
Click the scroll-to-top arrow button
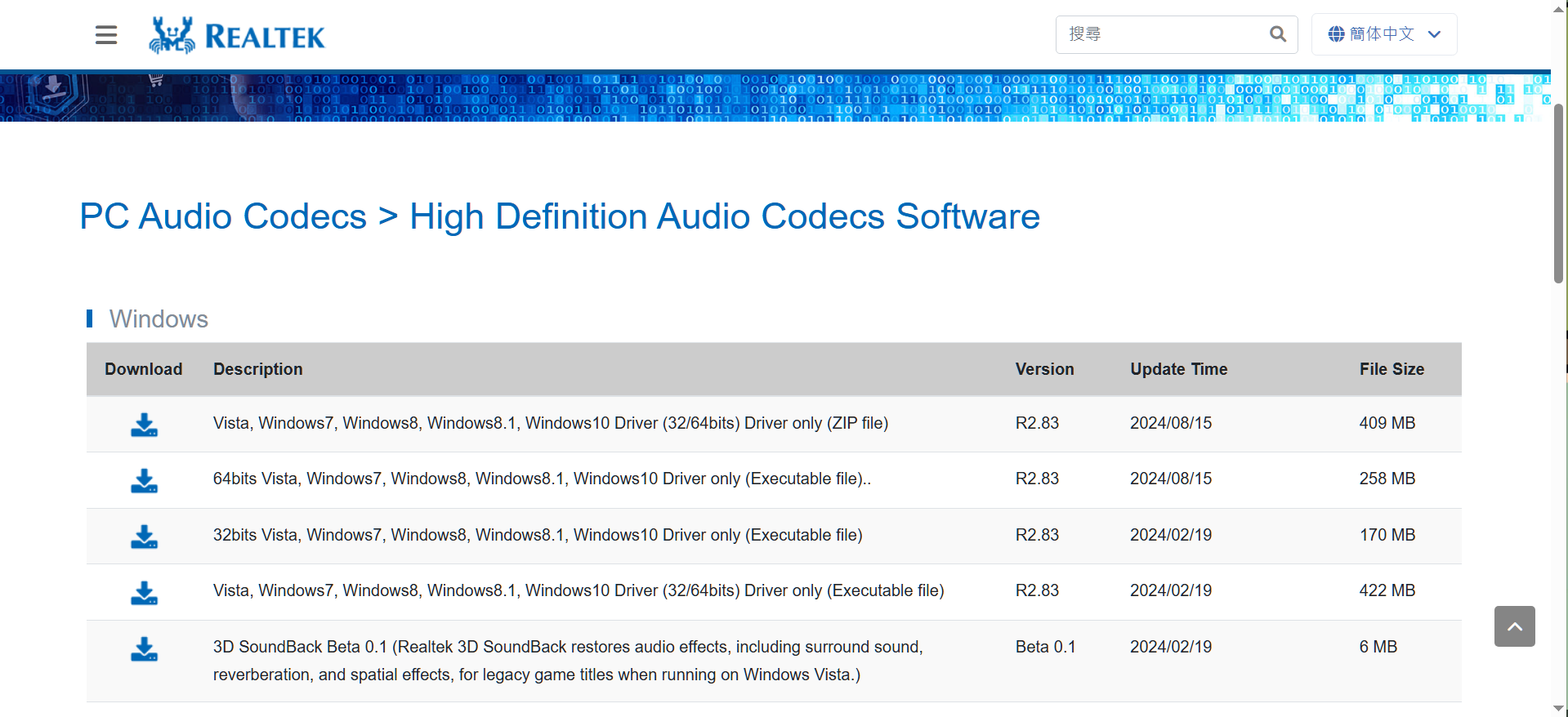point(1514,626)
